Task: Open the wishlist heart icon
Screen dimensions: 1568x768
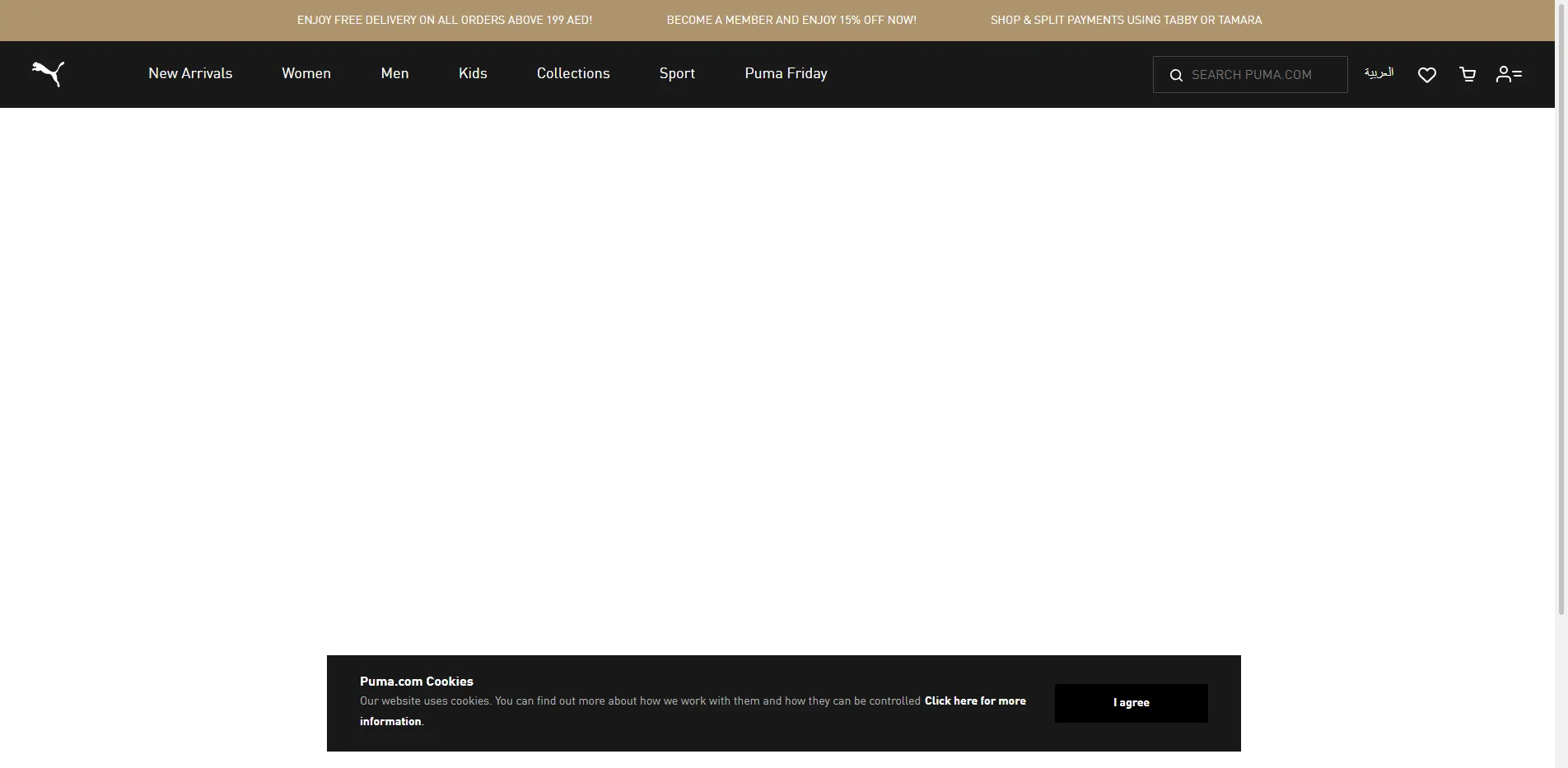Action: [x=1426, y=75]
